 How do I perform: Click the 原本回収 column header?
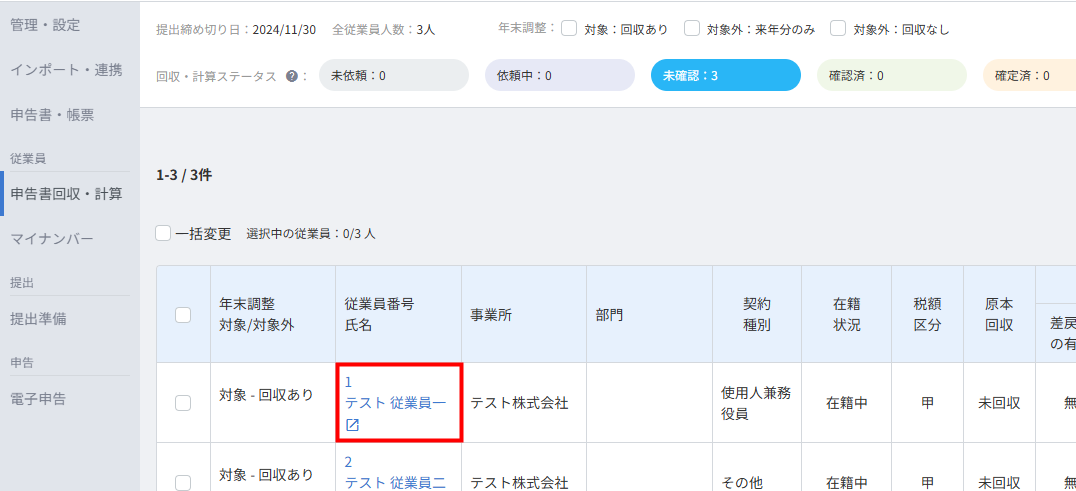[999, 315]
